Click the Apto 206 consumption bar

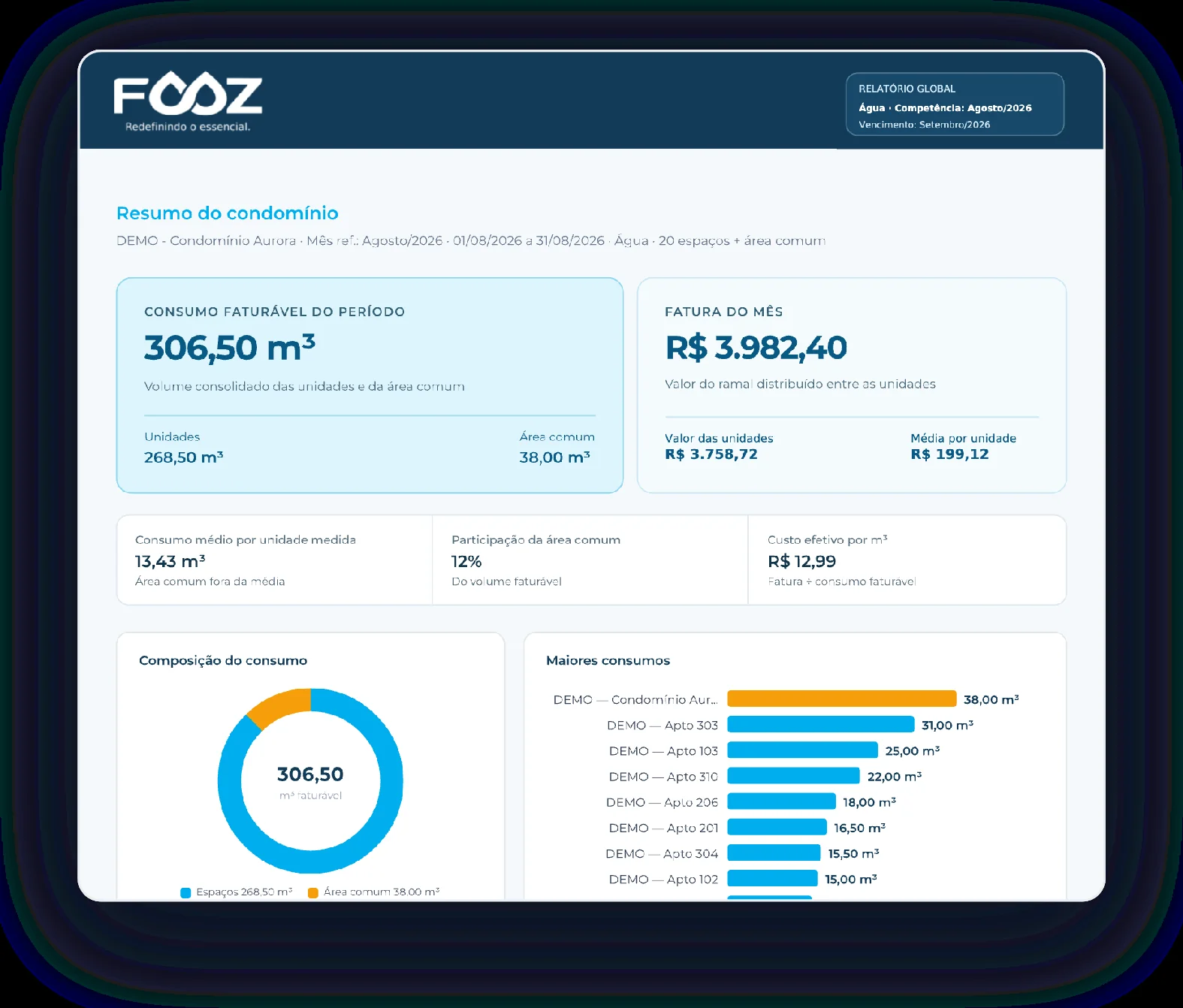[x=781, y=801]
